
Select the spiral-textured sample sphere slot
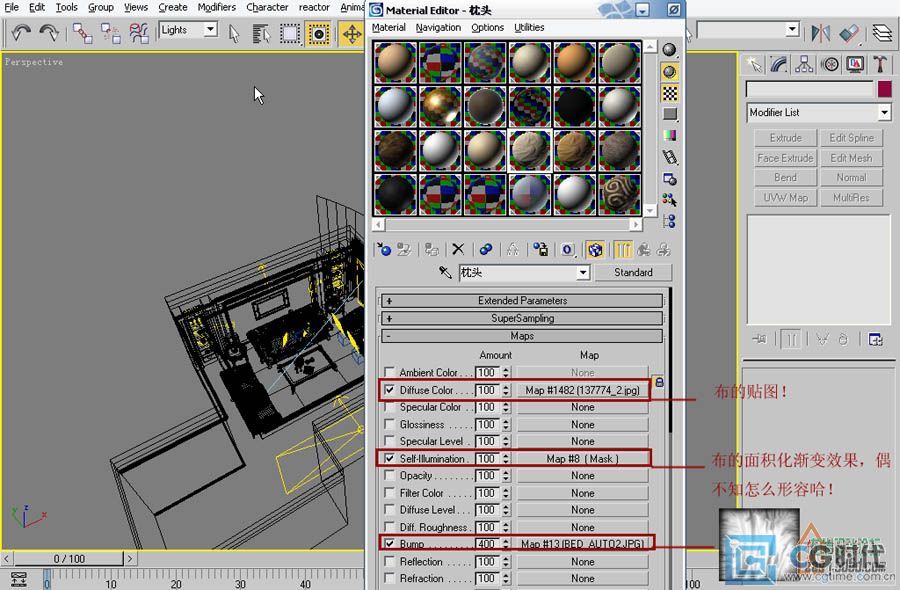point(619,194)
